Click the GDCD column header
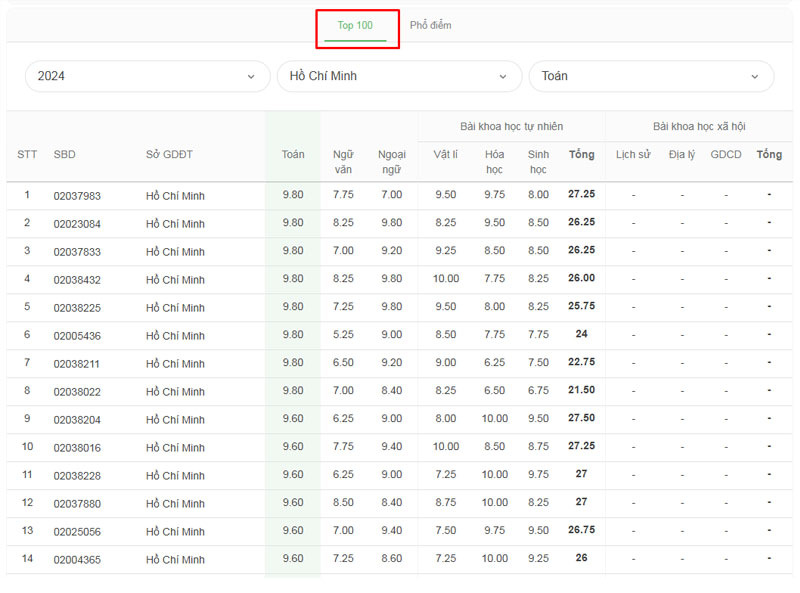The image size is (800, 593). (726, 155)
